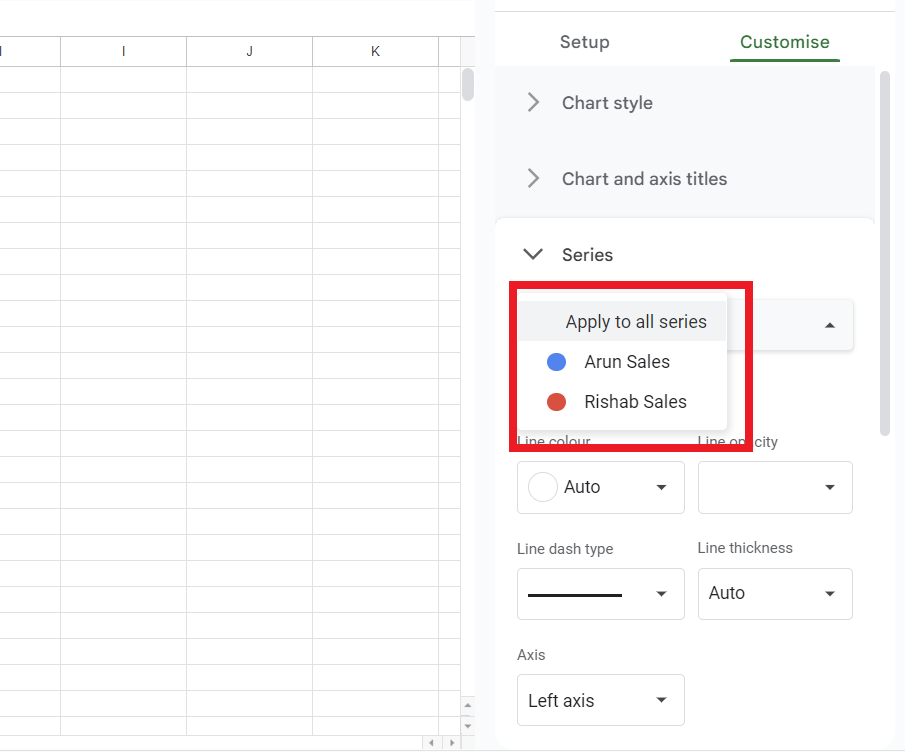The height and width of the screenshot is (752, 905).
Task: Click the red Rishab Sales colour dot
Action: 556,402
